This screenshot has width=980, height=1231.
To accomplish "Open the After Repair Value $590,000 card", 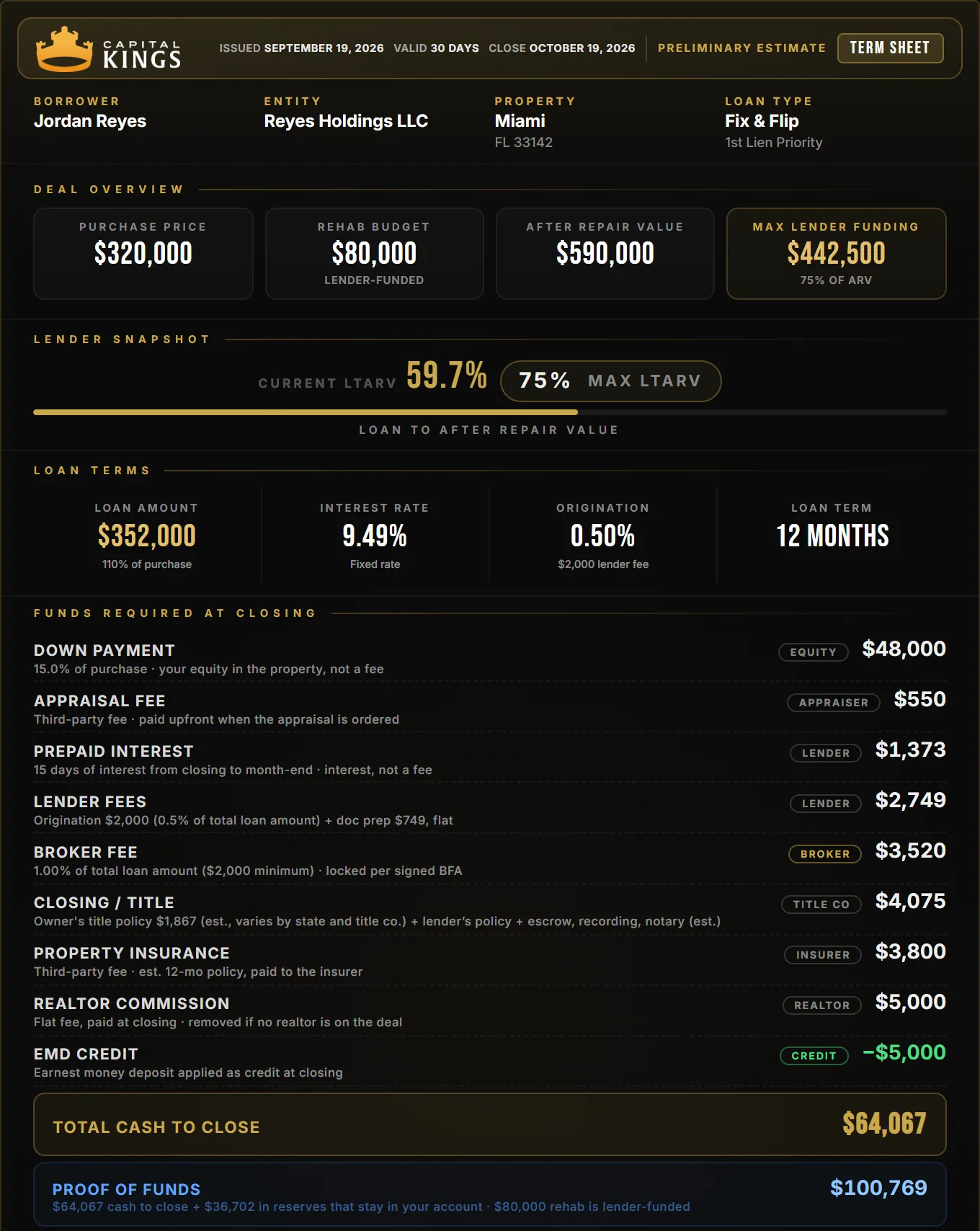I will [605, 254].
